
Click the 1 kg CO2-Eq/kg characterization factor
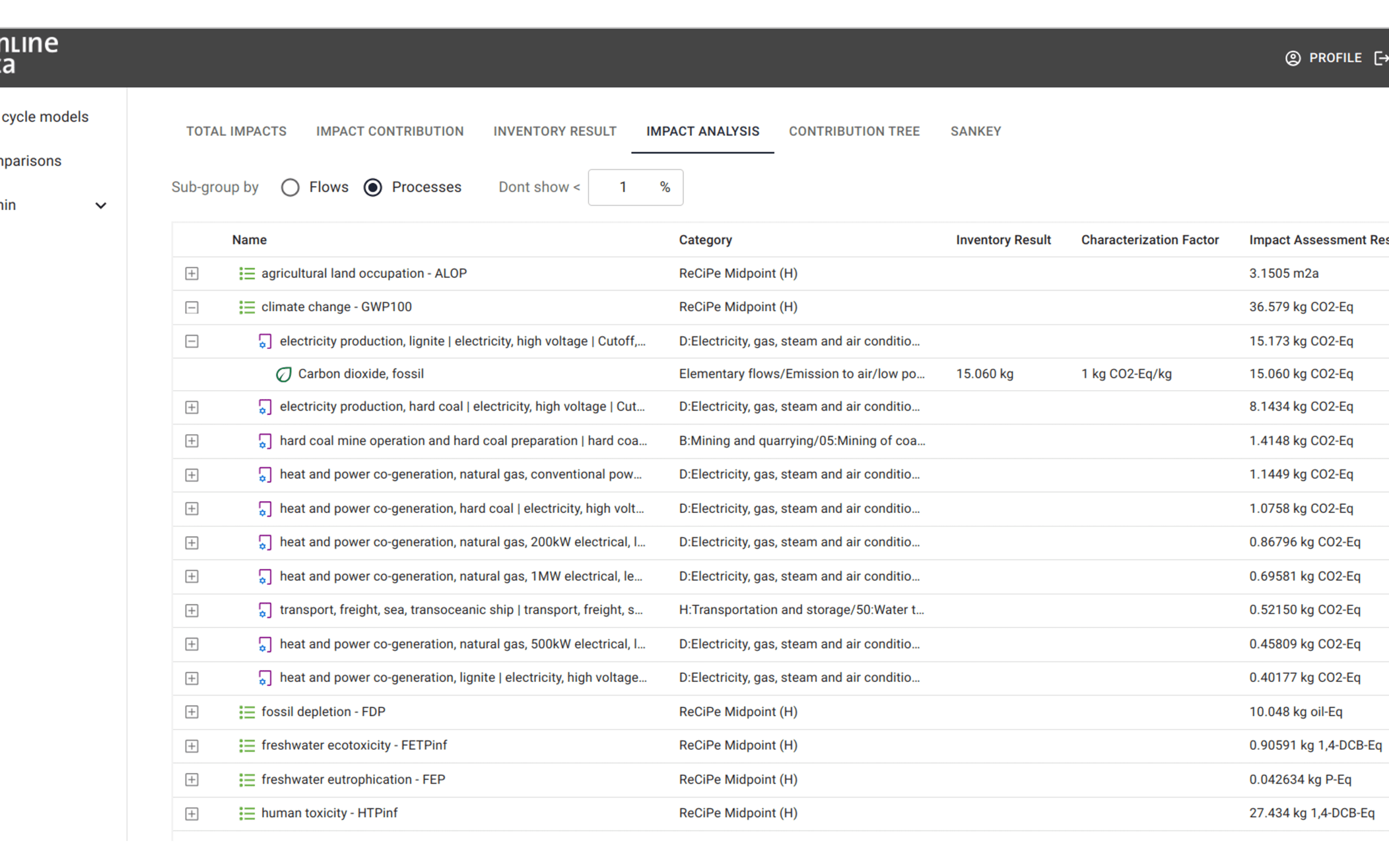click(x=1127, y=374)
